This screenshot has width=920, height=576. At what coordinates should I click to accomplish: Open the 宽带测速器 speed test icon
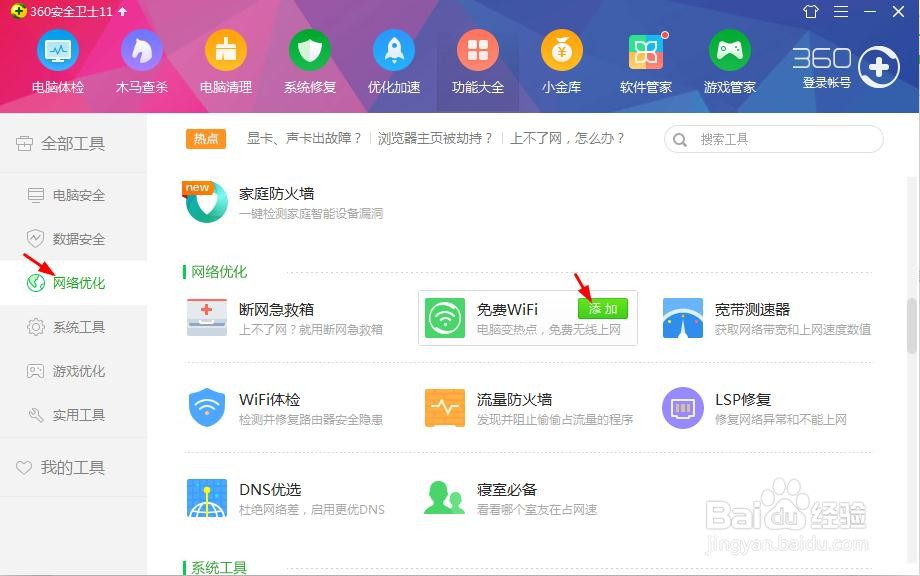pos(682,317)
